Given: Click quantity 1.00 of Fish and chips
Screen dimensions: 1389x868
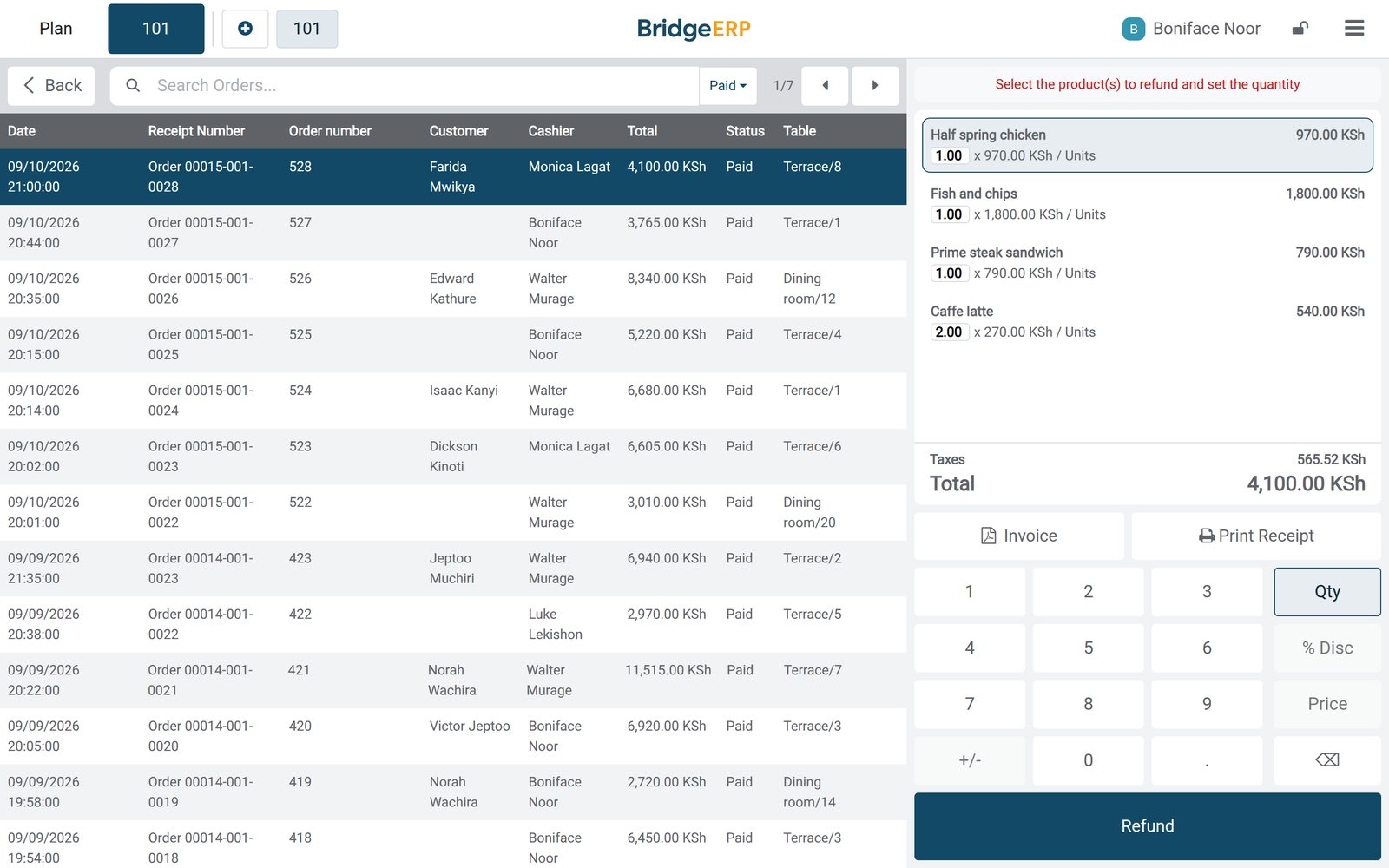Looking at the screenshot, I should tap(949, 214).
